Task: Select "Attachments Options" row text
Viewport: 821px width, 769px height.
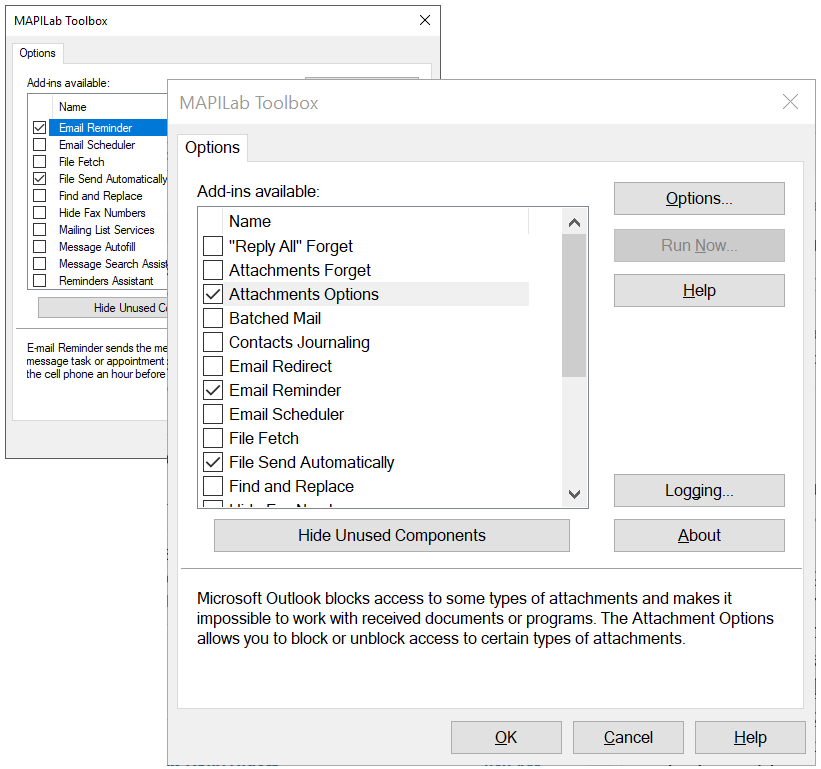Action: pyautogui.click(x=304, y=294)
